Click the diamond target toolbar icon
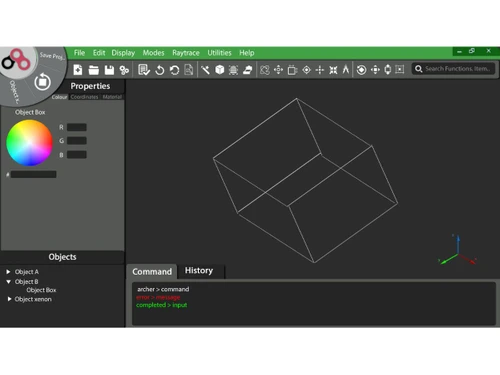500x375 pixels. (306, 70)
